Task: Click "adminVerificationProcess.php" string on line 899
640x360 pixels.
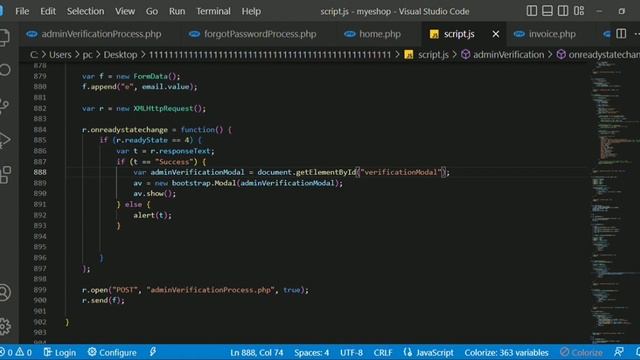Action: coord(211,290)
